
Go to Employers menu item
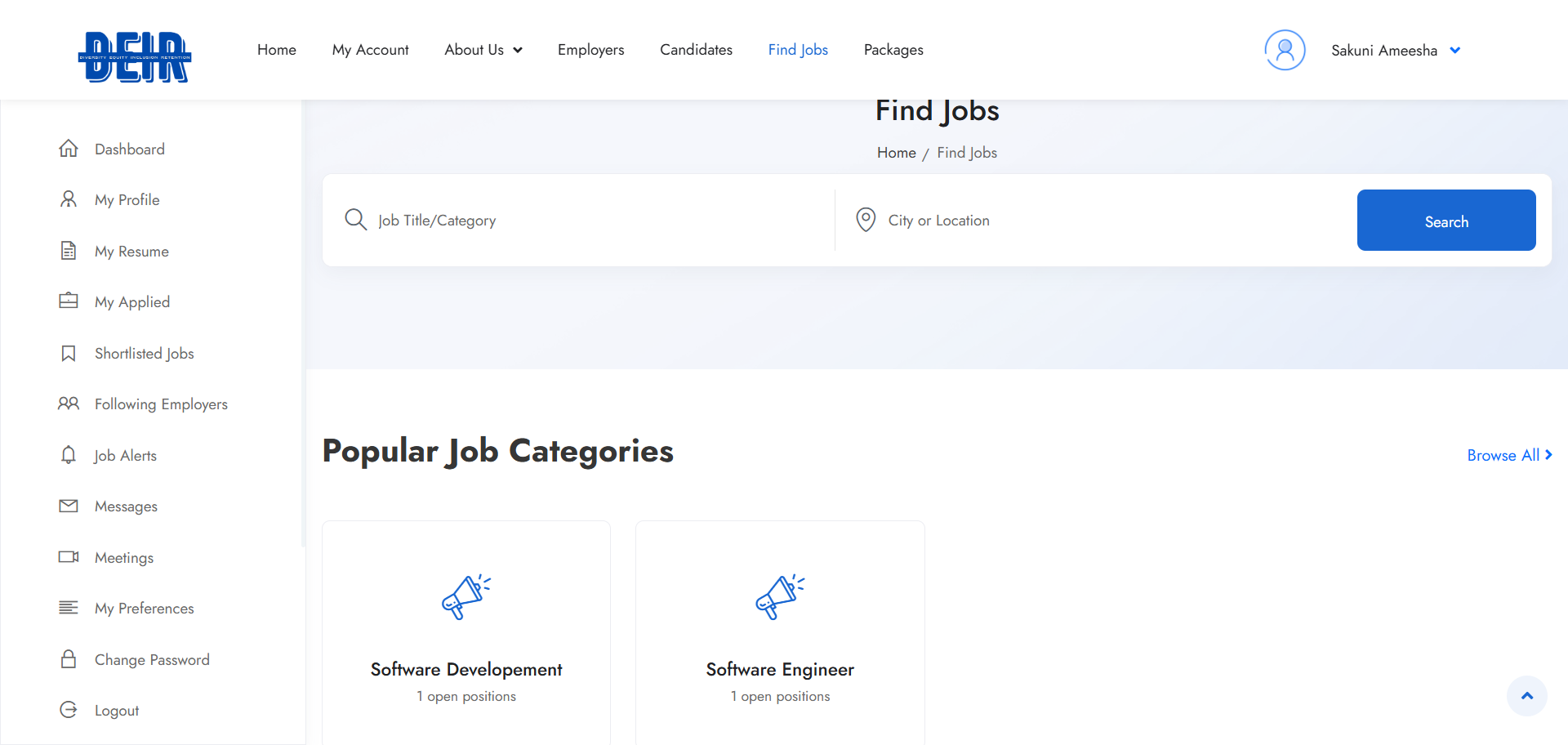point(590,50)
